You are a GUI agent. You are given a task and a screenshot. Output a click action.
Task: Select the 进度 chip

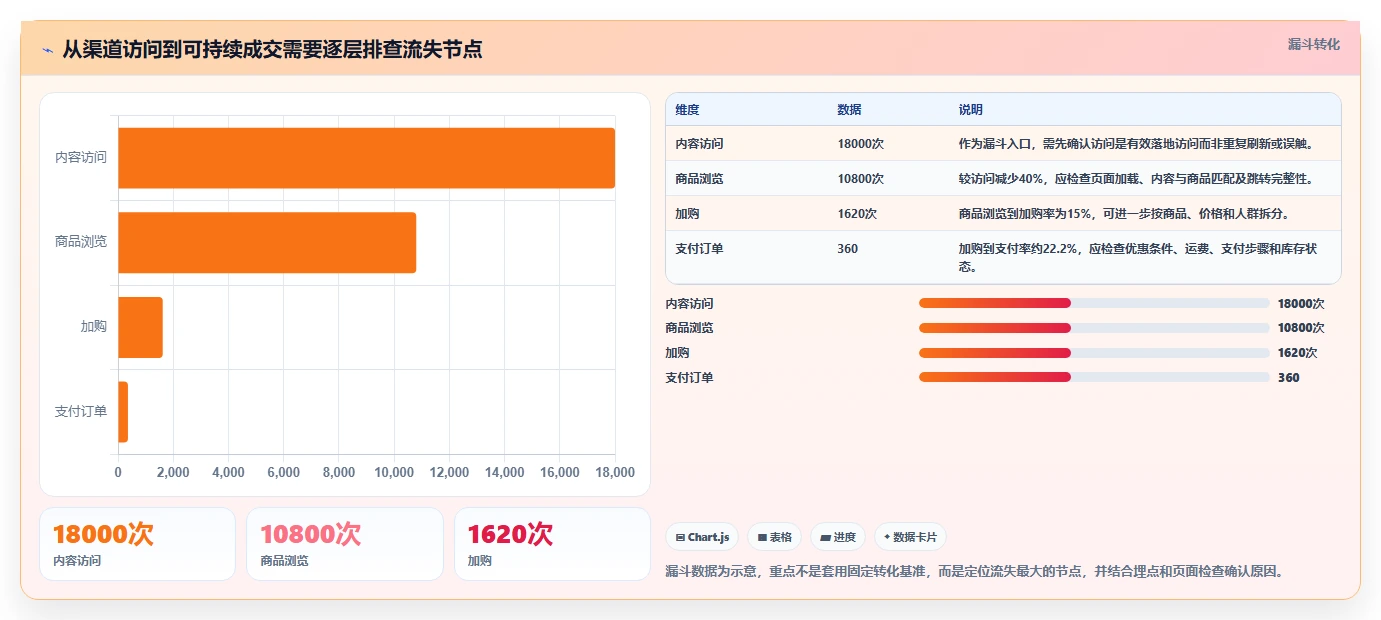point(838,537)
